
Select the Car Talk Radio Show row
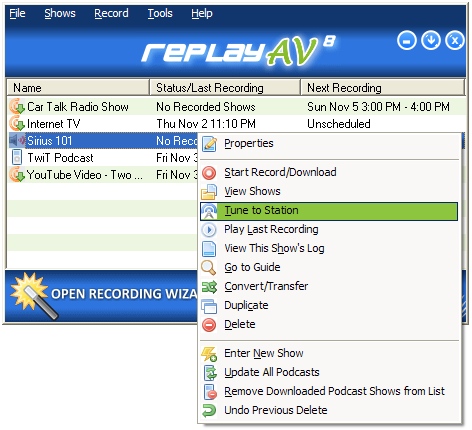click(237, 107)
